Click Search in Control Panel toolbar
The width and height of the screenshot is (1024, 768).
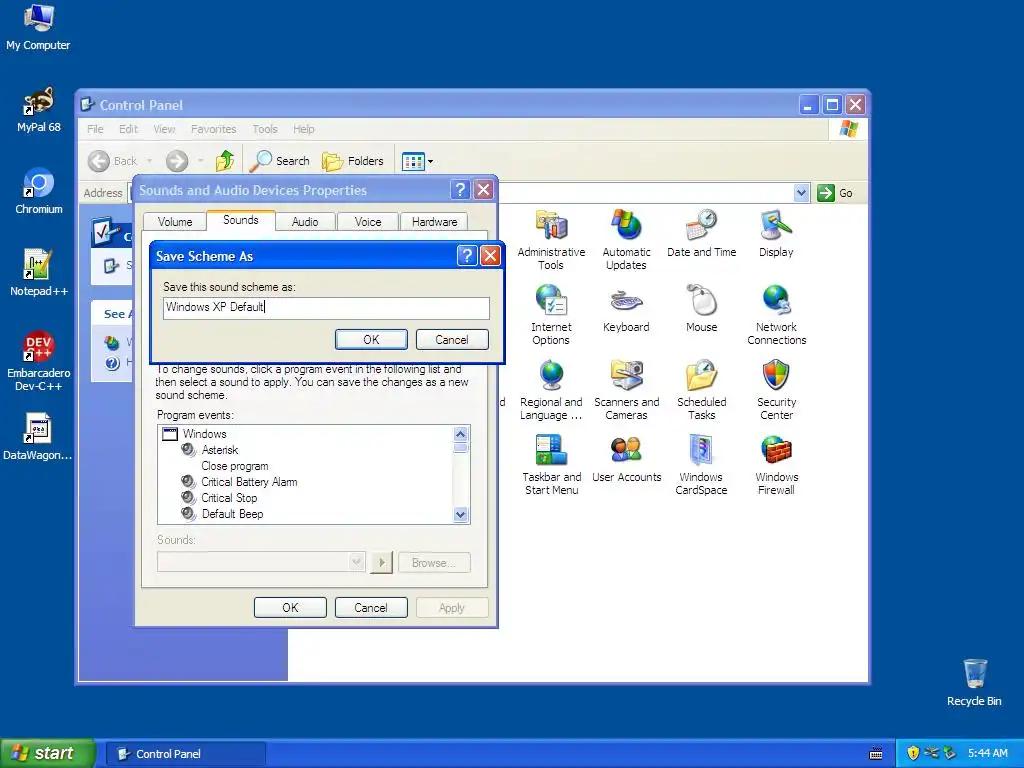[280, 161]
